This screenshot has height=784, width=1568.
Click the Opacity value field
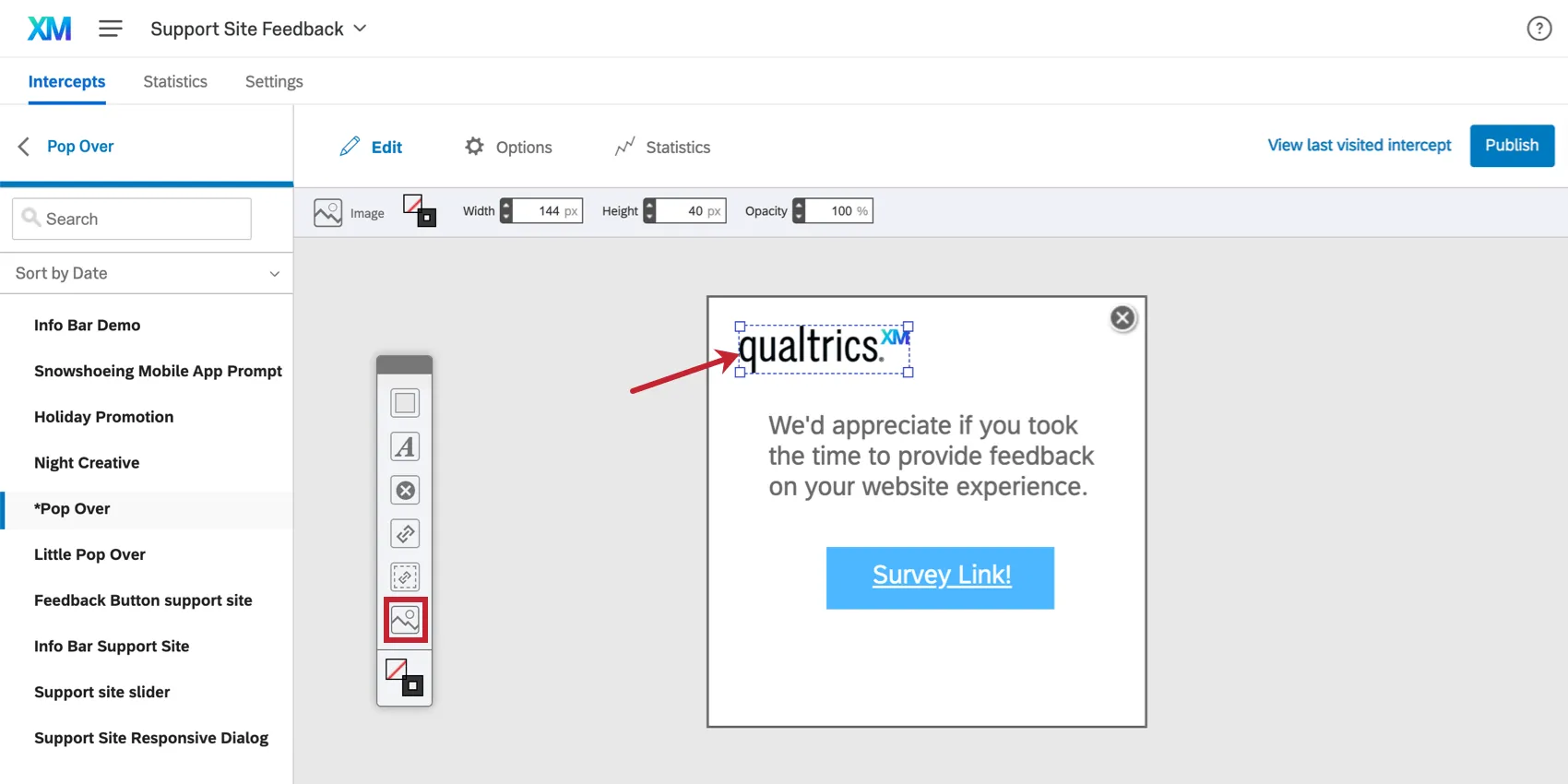838,211
